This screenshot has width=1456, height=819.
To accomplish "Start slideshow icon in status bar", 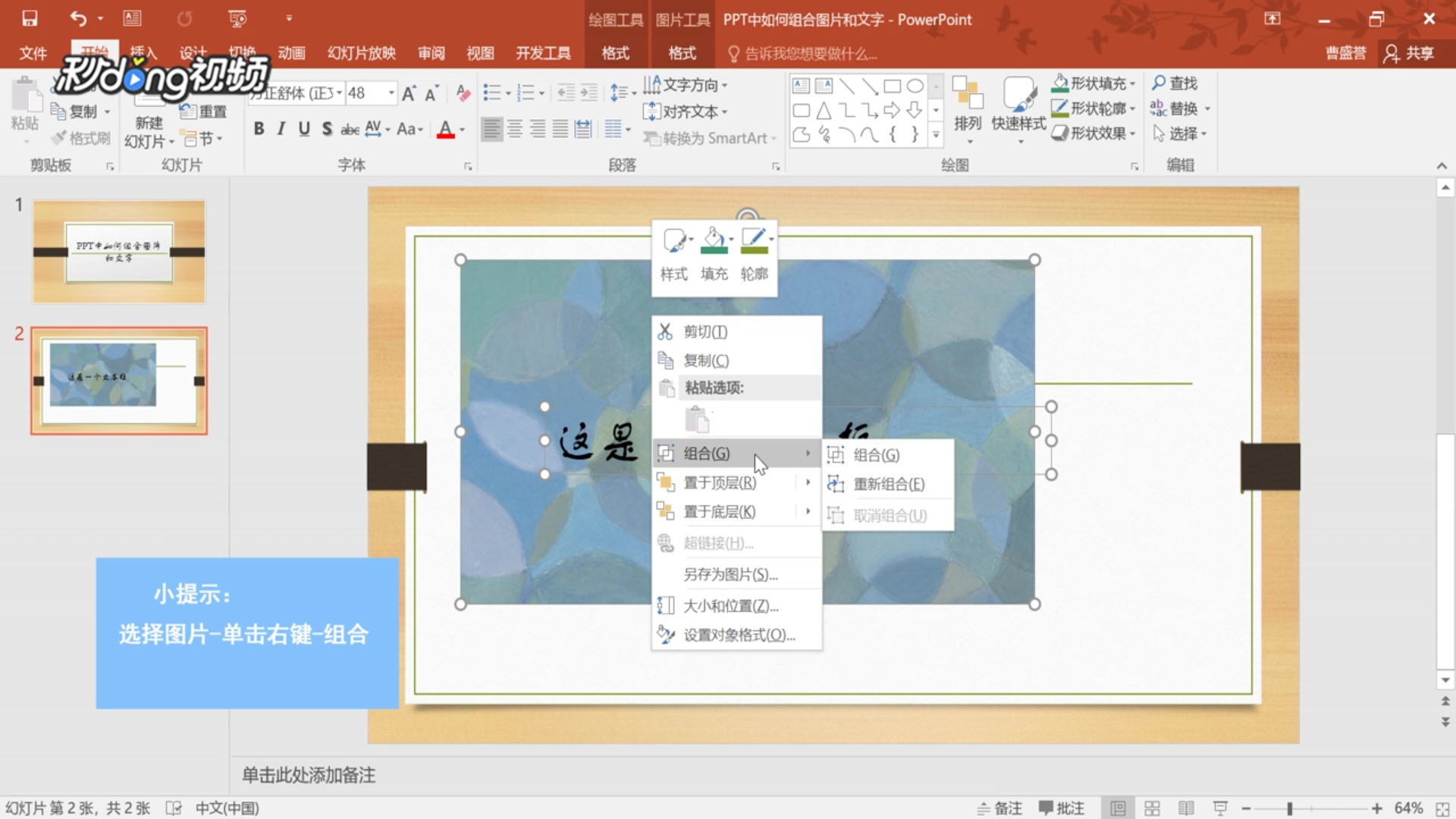I will pos(1220,808).
